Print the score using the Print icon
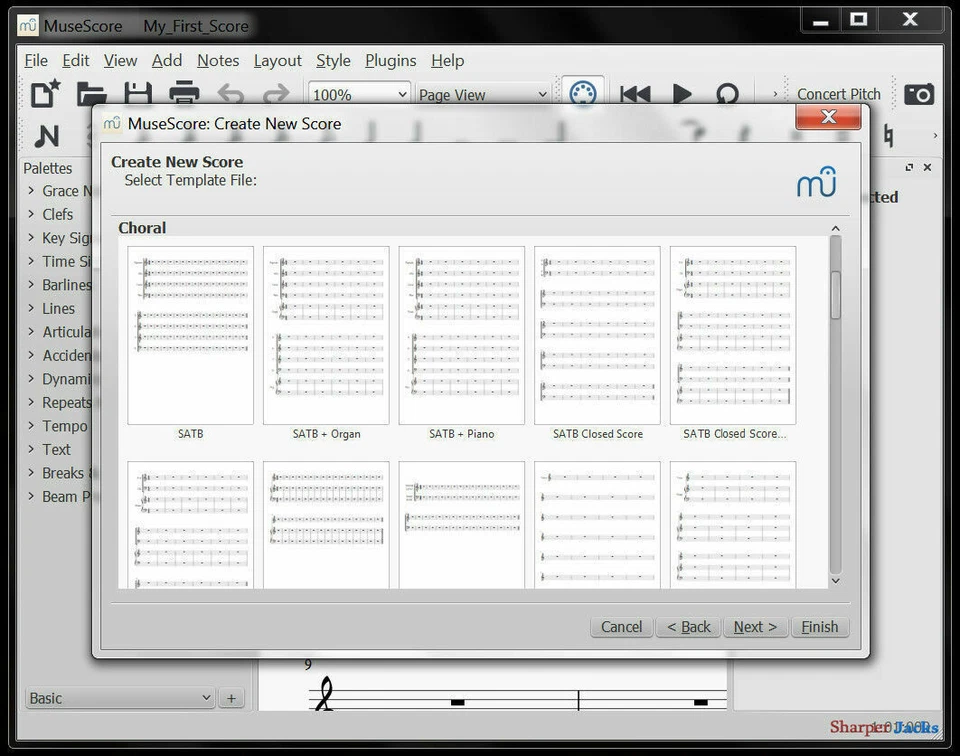The height and width of the screenshot is (756, 960). [x=184, y=93]
